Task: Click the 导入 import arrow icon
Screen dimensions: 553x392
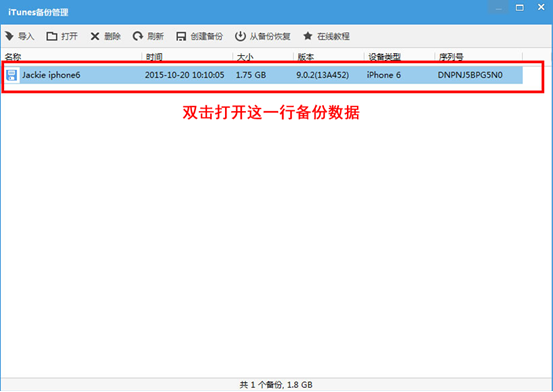Action: (10, 36)
